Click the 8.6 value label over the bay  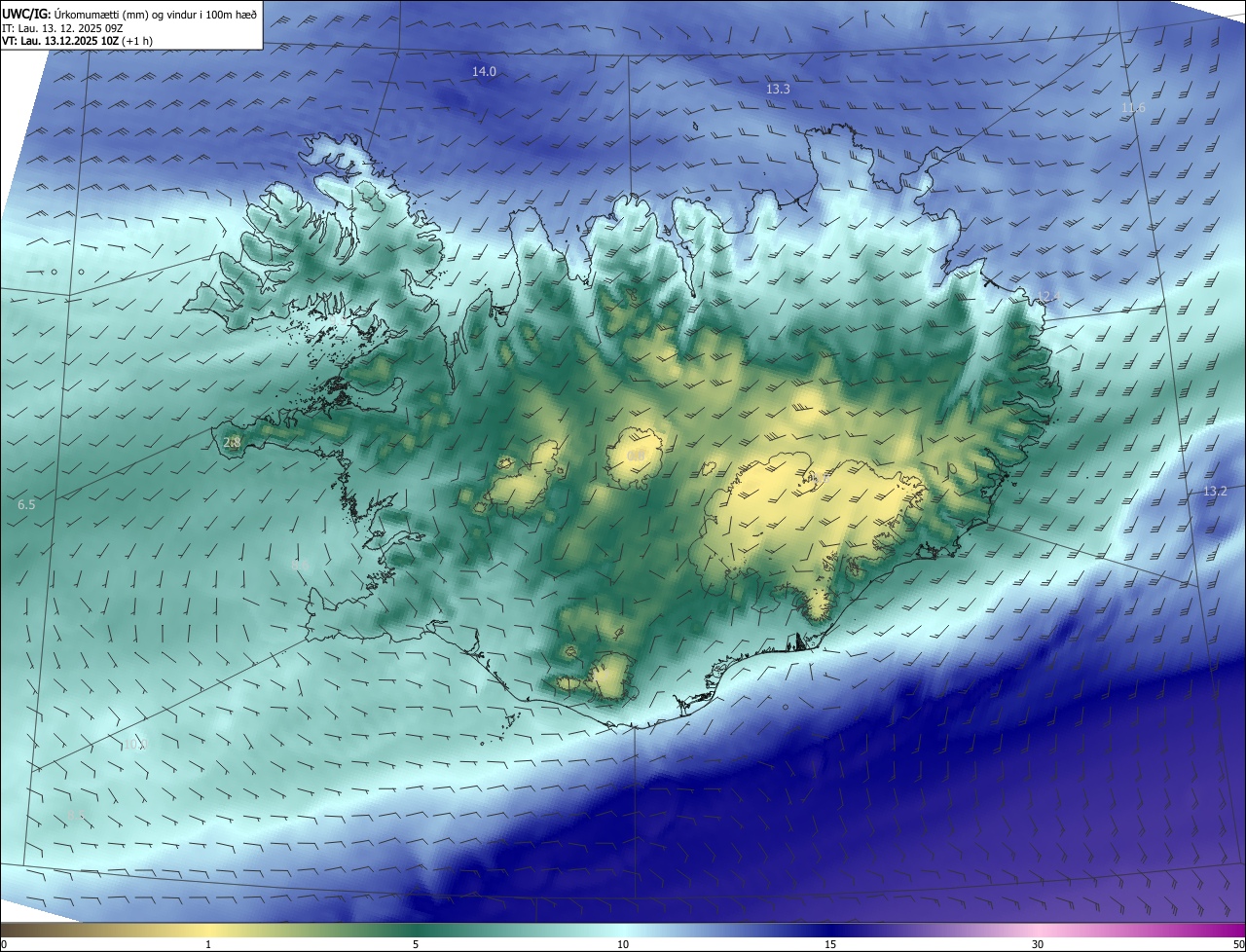pyautogui.click(x=300, y=566)
